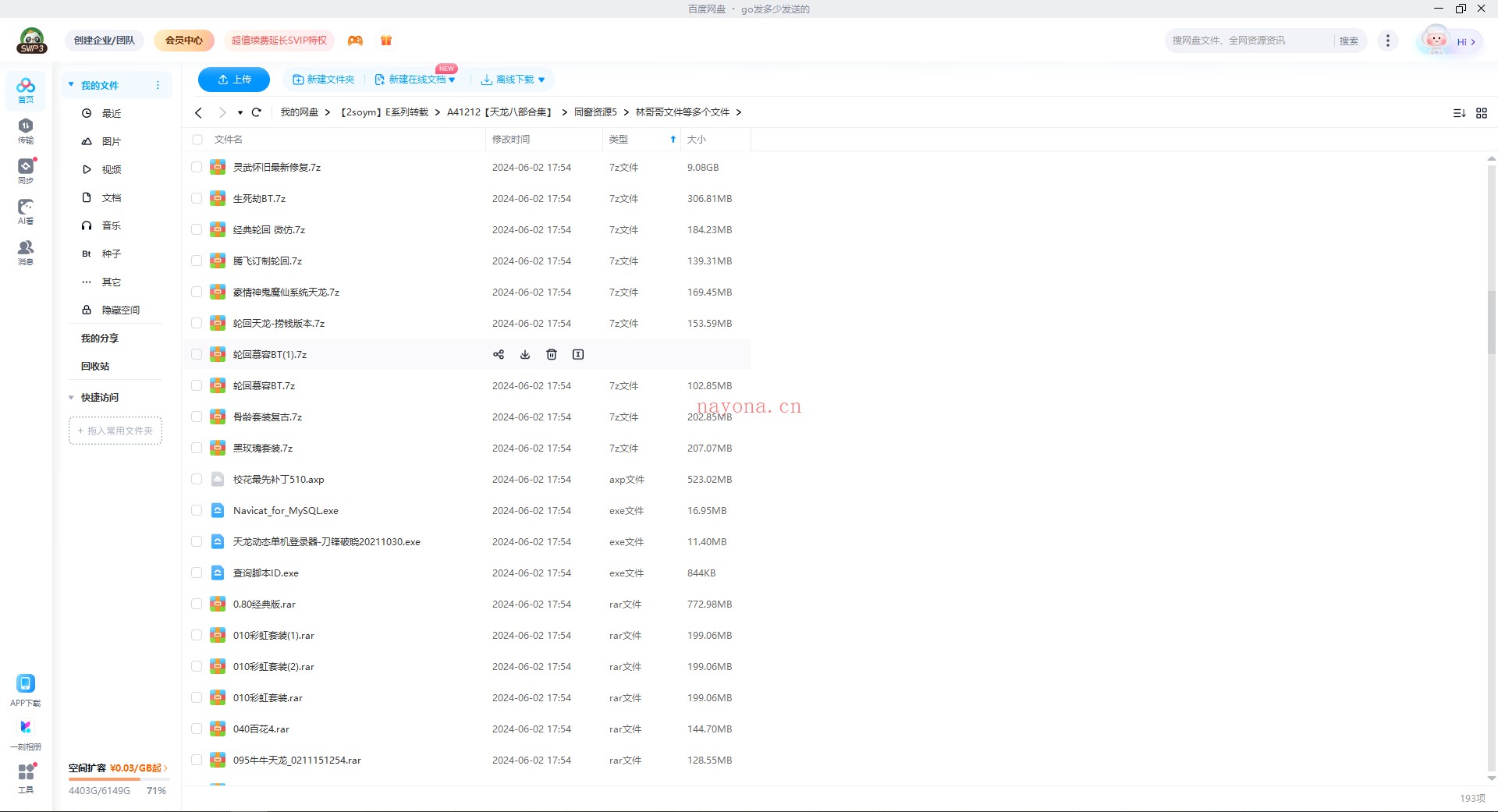This screenshot has height=812, width=1498.
Task: Open the APP下载 icon
Action: pos(26,690)
